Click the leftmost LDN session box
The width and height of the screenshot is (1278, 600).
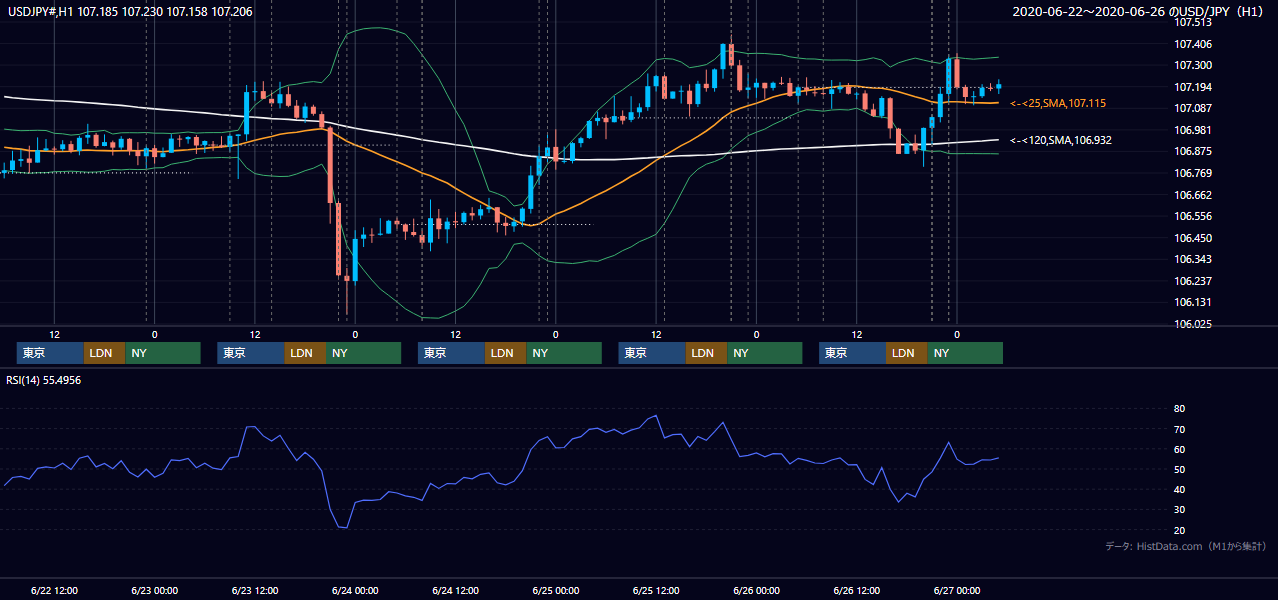(104, 353)
